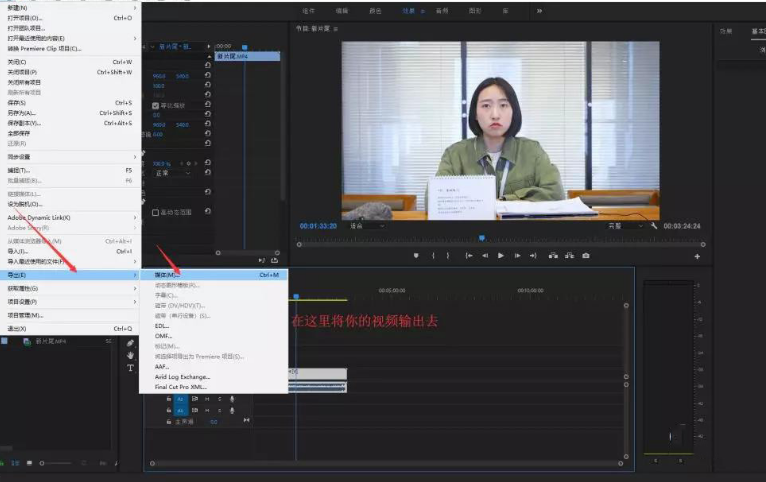Image resolution: width=766 pixels, height=482 pixels.
Task: Tick the unchecked checkbox in Effect Controls
Action: click(155, 212)
